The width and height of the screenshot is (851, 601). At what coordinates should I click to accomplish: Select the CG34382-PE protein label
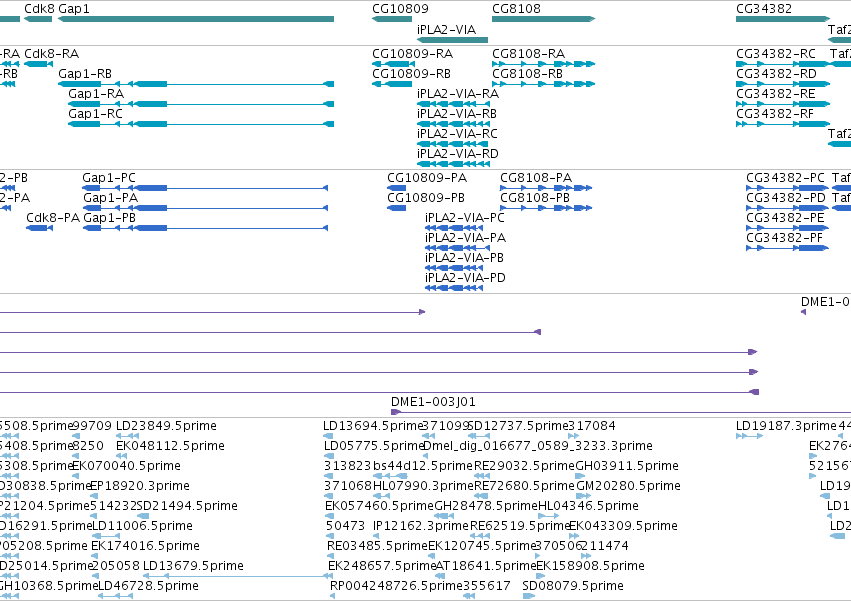[x=785, y=218]
